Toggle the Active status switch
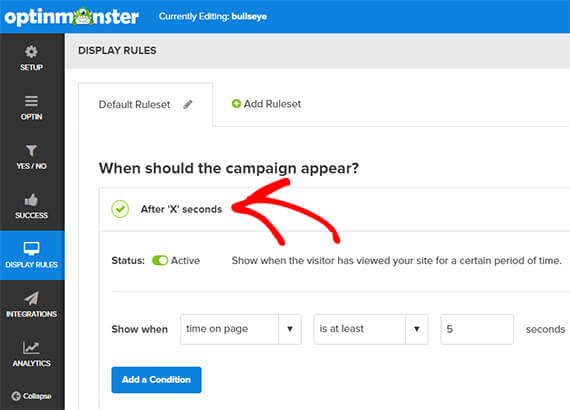Screen dimensions: 570x410 pyautogui.click(x=160, y=260)
